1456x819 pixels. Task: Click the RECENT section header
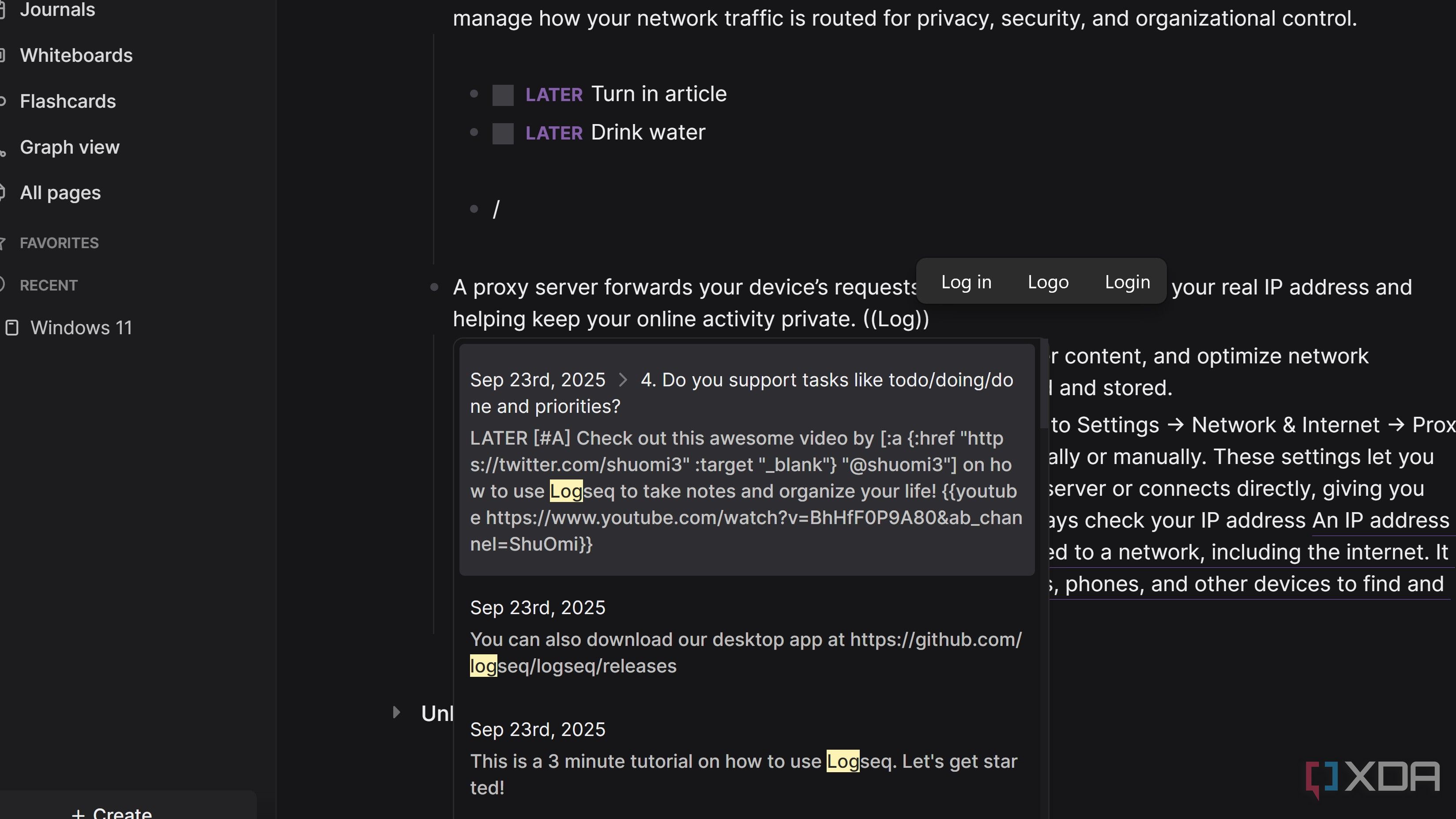pos(48,286)
